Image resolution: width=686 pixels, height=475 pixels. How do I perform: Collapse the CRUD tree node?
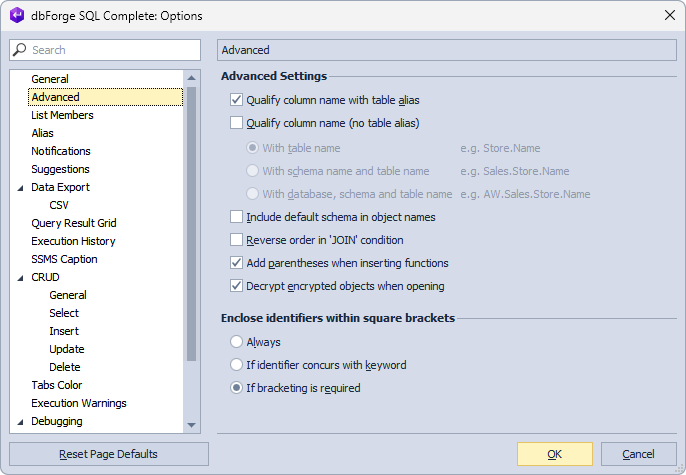coord(20,278)
